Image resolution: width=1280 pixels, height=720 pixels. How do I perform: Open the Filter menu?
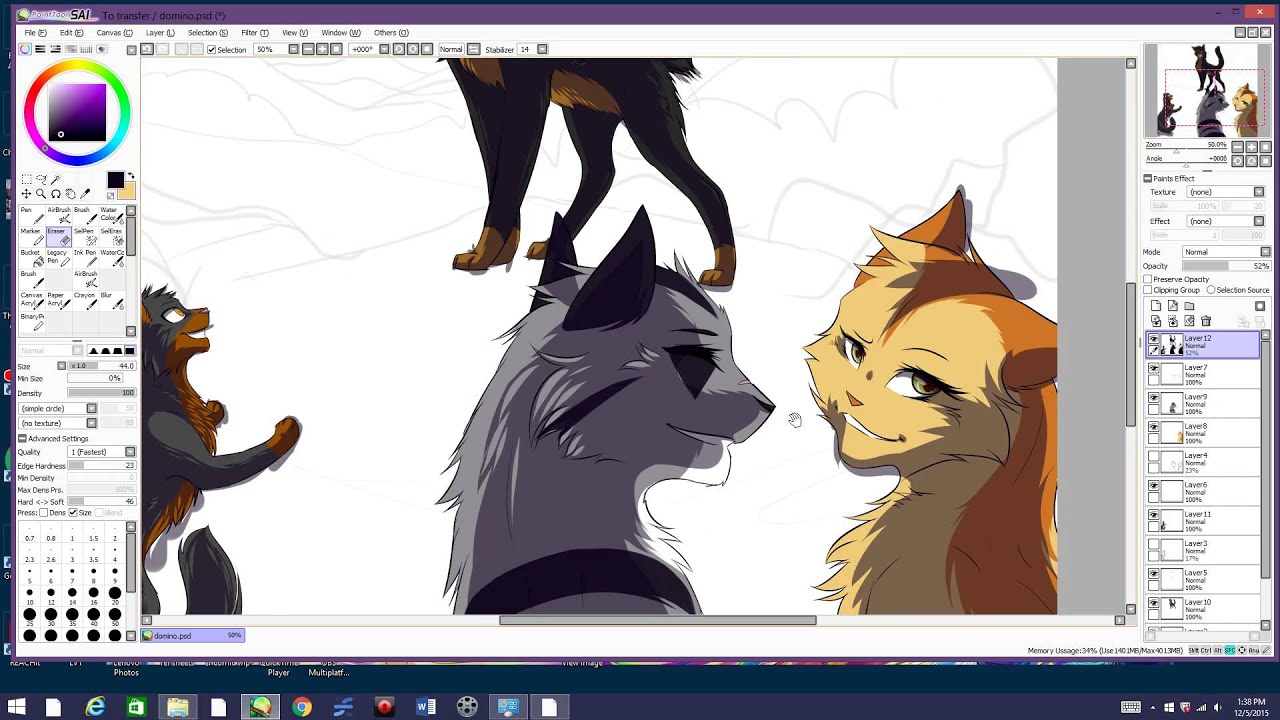point(254,33)
